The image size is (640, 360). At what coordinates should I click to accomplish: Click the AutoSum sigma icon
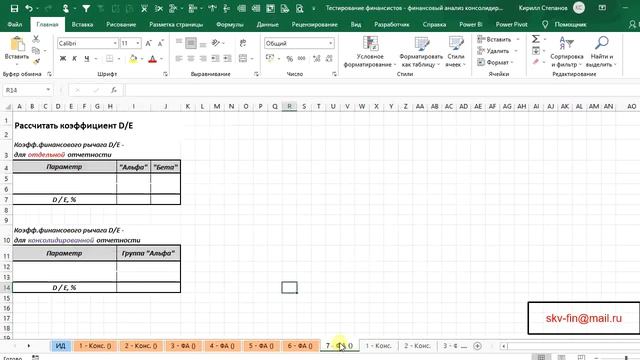536,39
